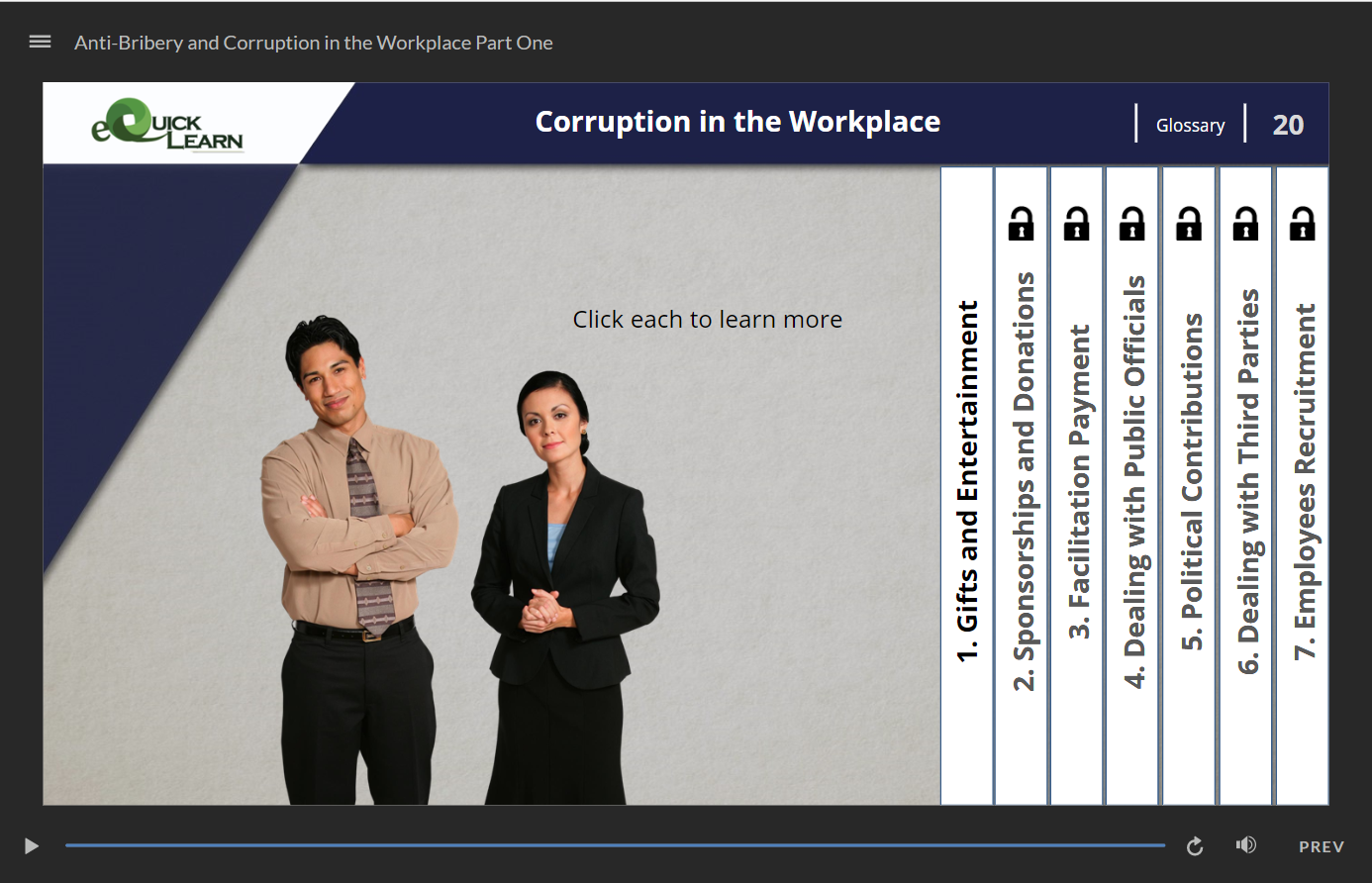The width and height of the screenshot is (1372, 883).
Task: Click the eQuick Learn logo
Action: [167, 125]
